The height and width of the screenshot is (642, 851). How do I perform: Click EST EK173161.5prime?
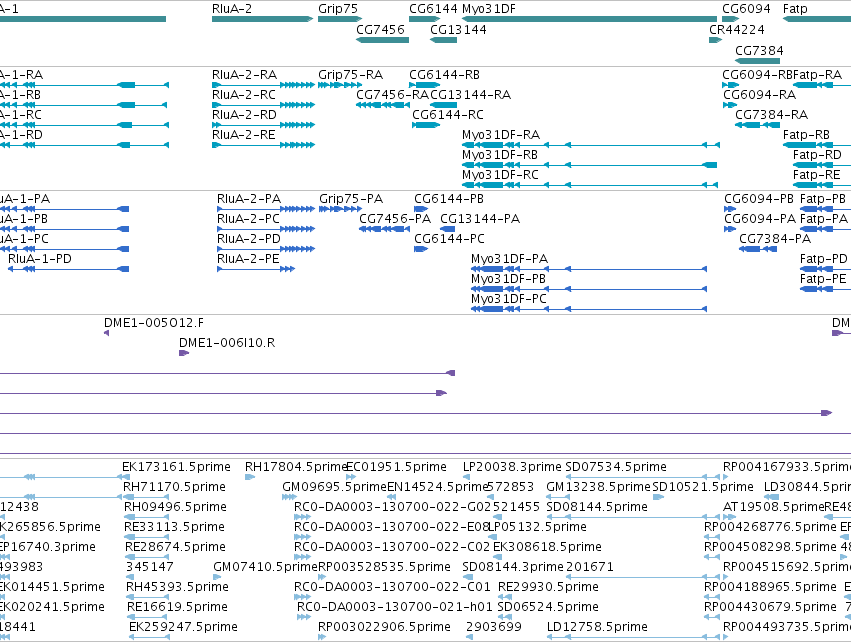176,467
